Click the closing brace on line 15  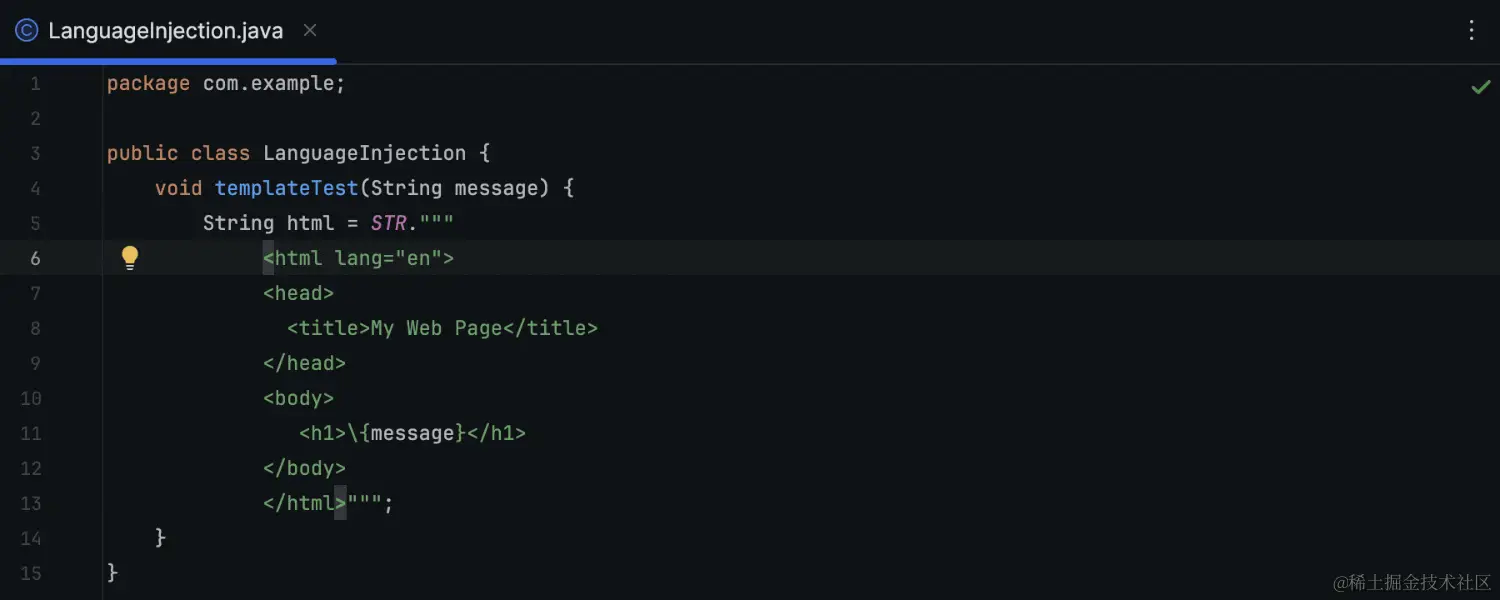pyautogui.click(x=112, y=572)
